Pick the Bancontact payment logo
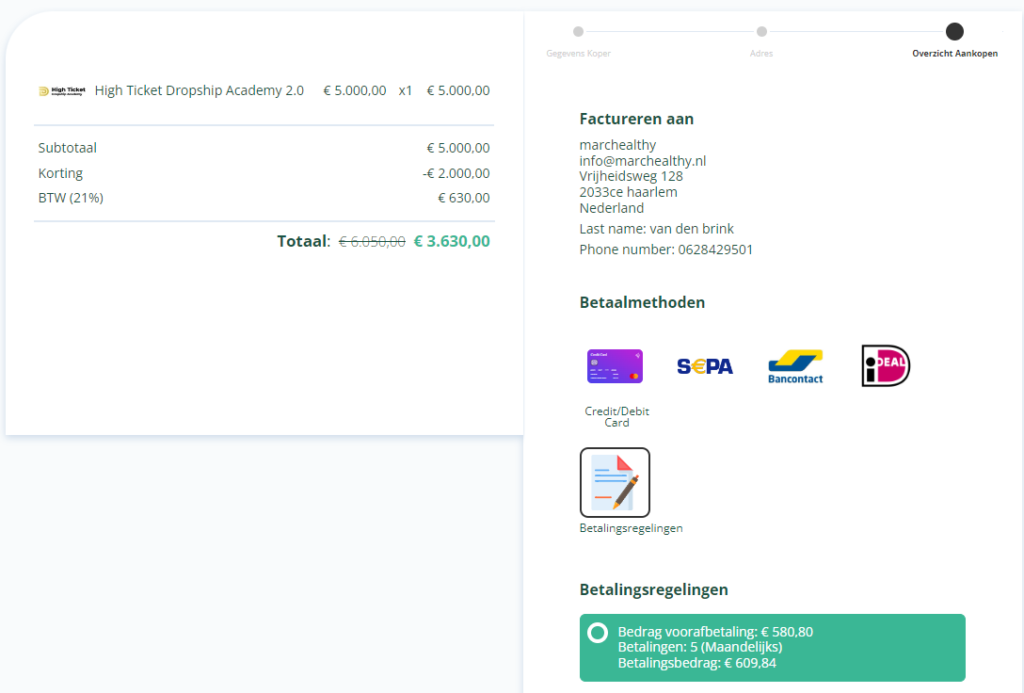This screenshot has width=1024, height=693. (x=795, y=367)
